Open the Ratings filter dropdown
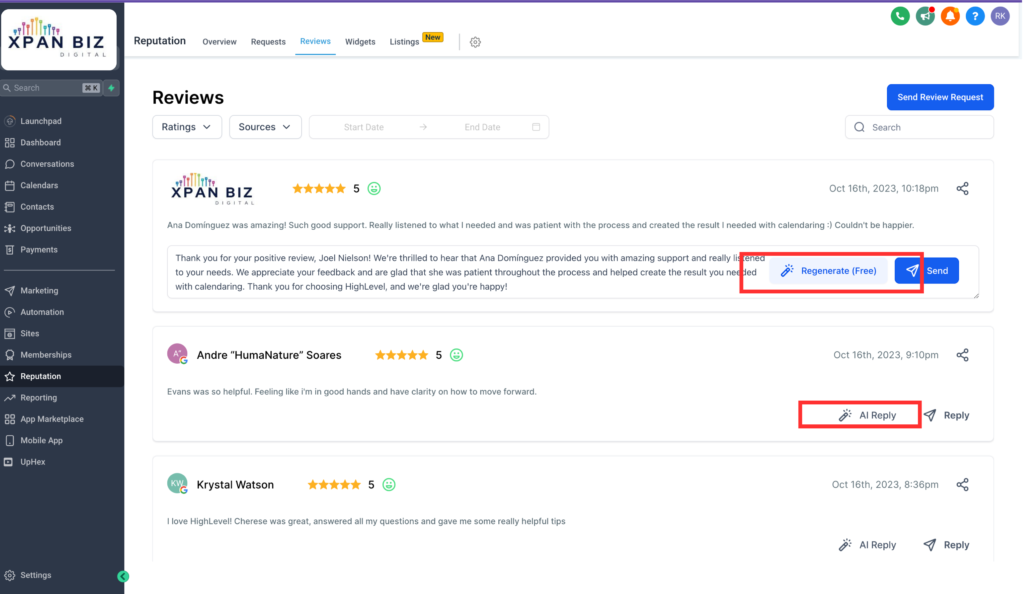Viewport: 1024px width, 594px height. tap(187, 127)
